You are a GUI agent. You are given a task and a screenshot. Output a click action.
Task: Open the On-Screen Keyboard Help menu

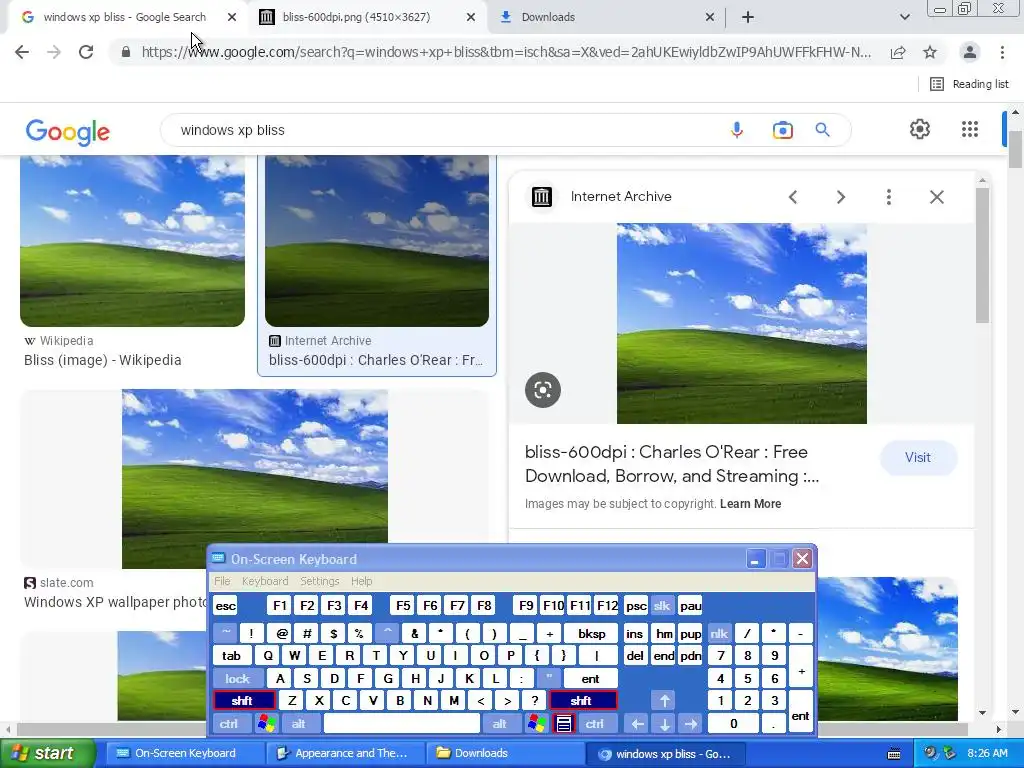point(361,581)
